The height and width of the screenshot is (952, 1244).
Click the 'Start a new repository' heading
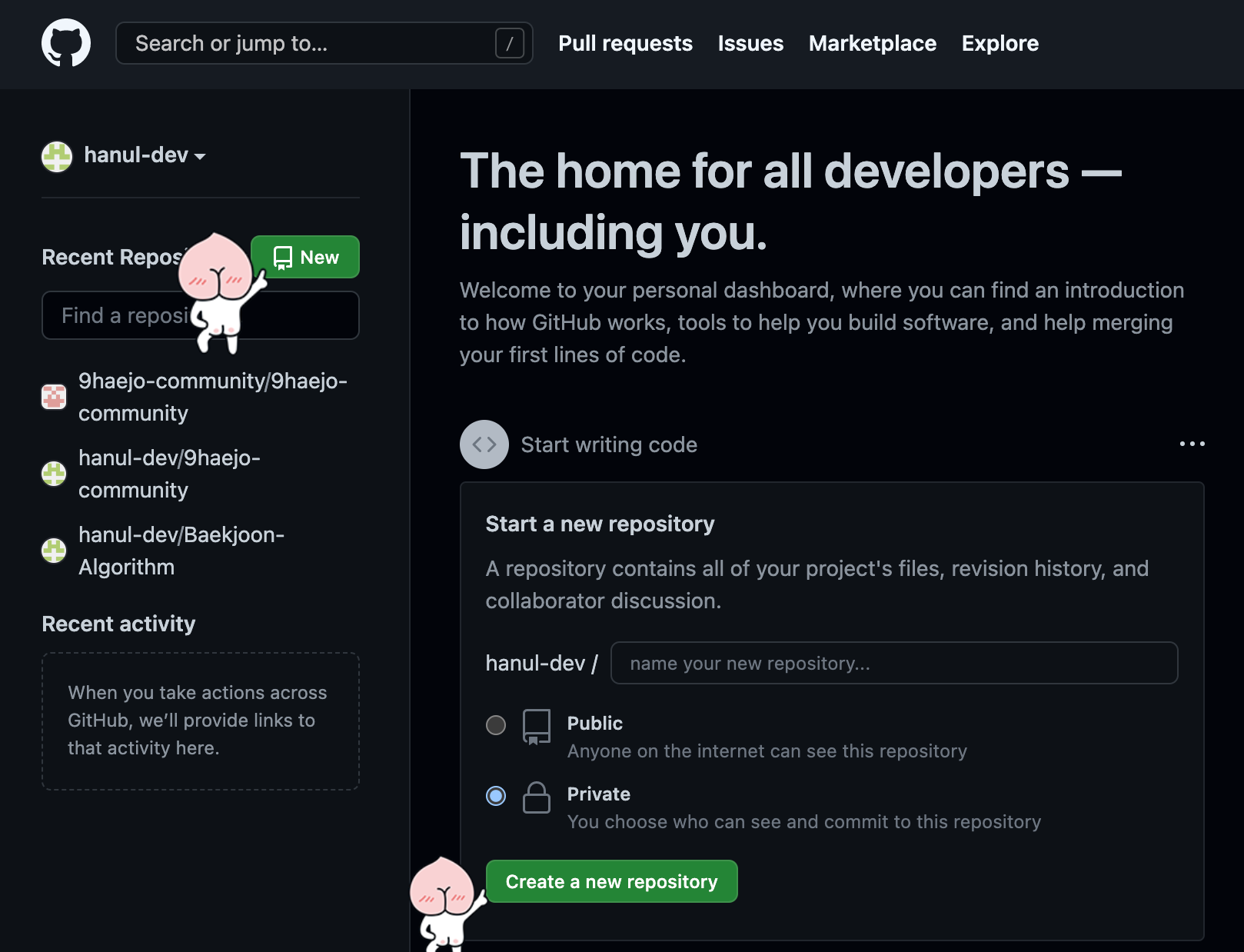(600, 524)
